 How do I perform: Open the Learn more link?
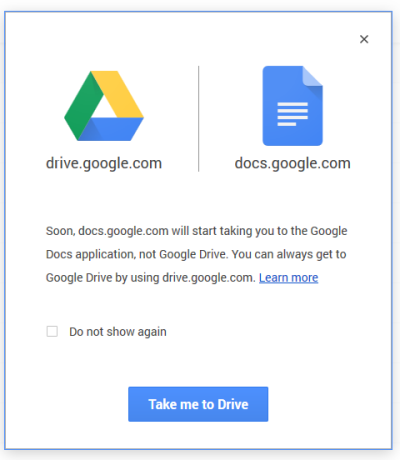point(289,277)
